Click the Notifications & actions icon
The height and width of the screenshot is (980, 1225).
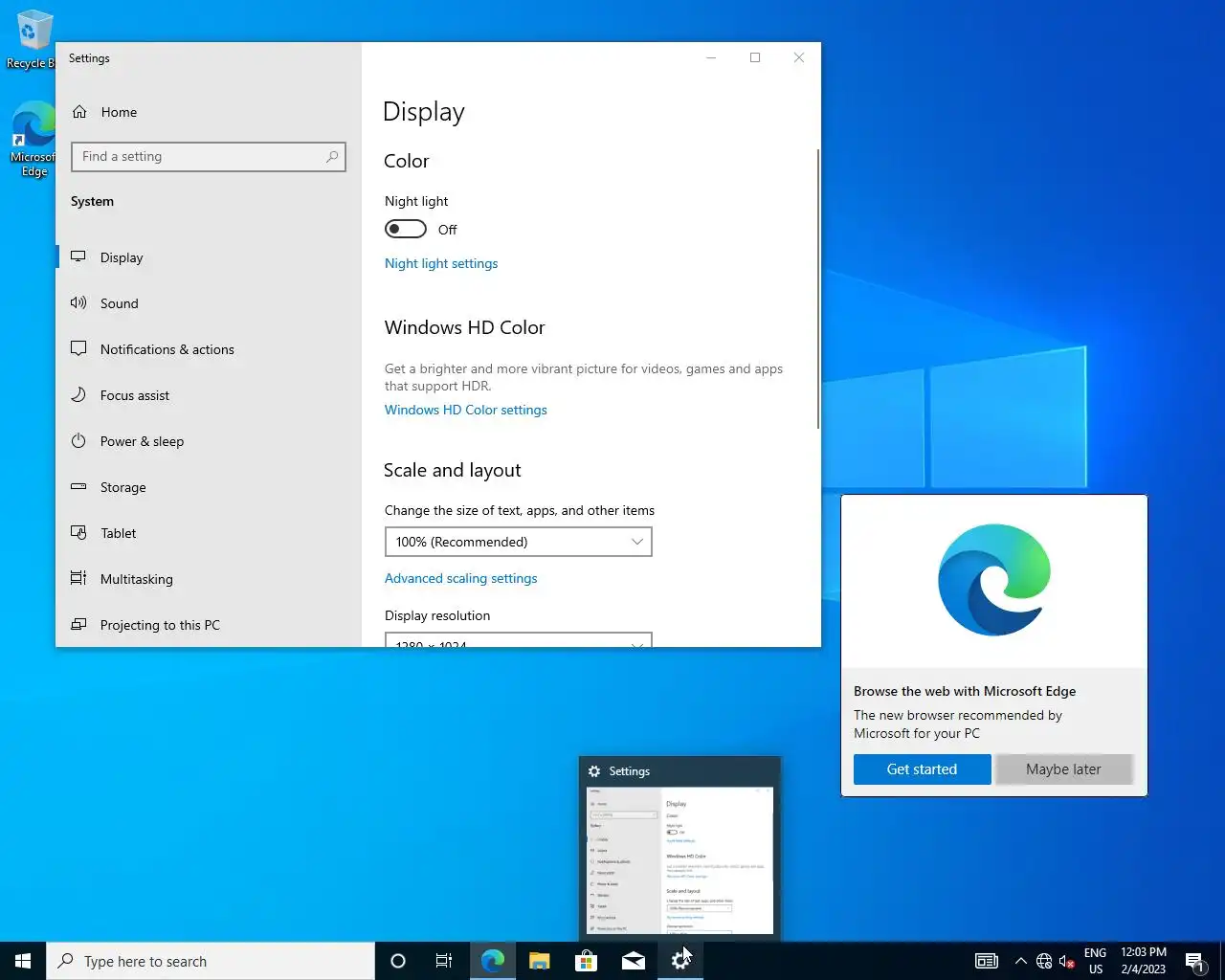pyautogui.click(x=78, y=349)
